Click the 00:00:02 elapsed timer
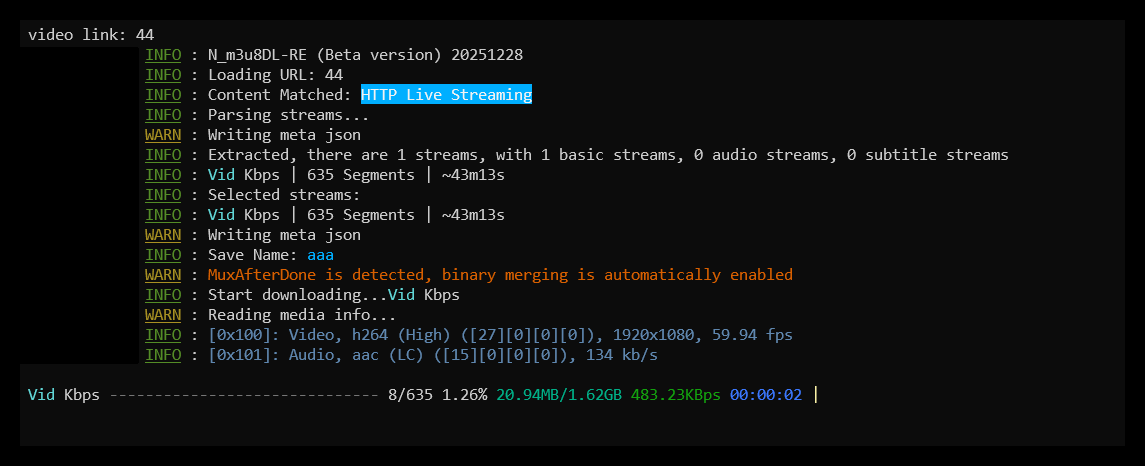The width and height of the screenshot is (1145, 466). coord(766,395)
